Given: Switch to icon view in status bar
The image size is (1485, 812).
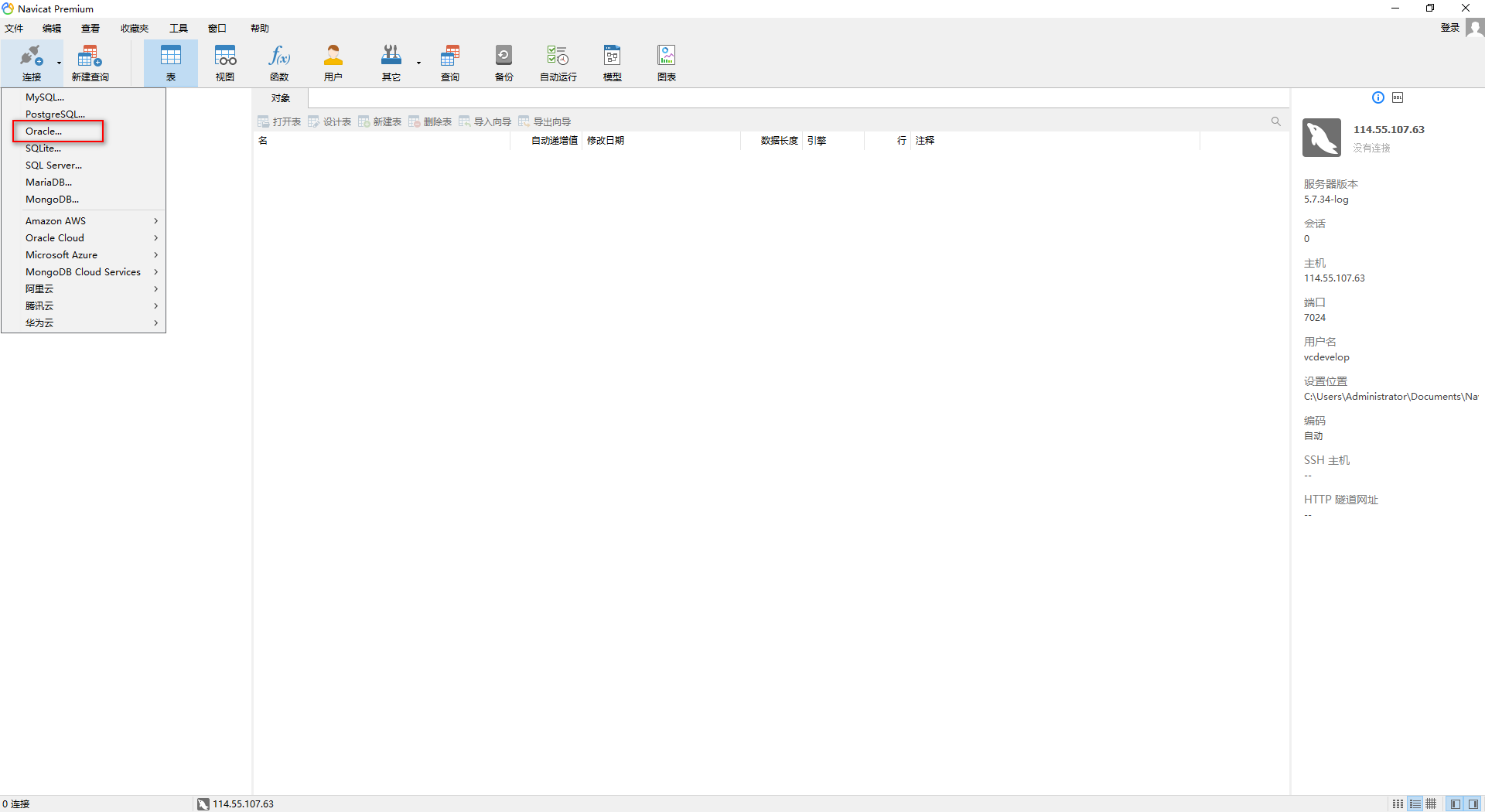Looking at the screenshot, I should [1398, 804].
